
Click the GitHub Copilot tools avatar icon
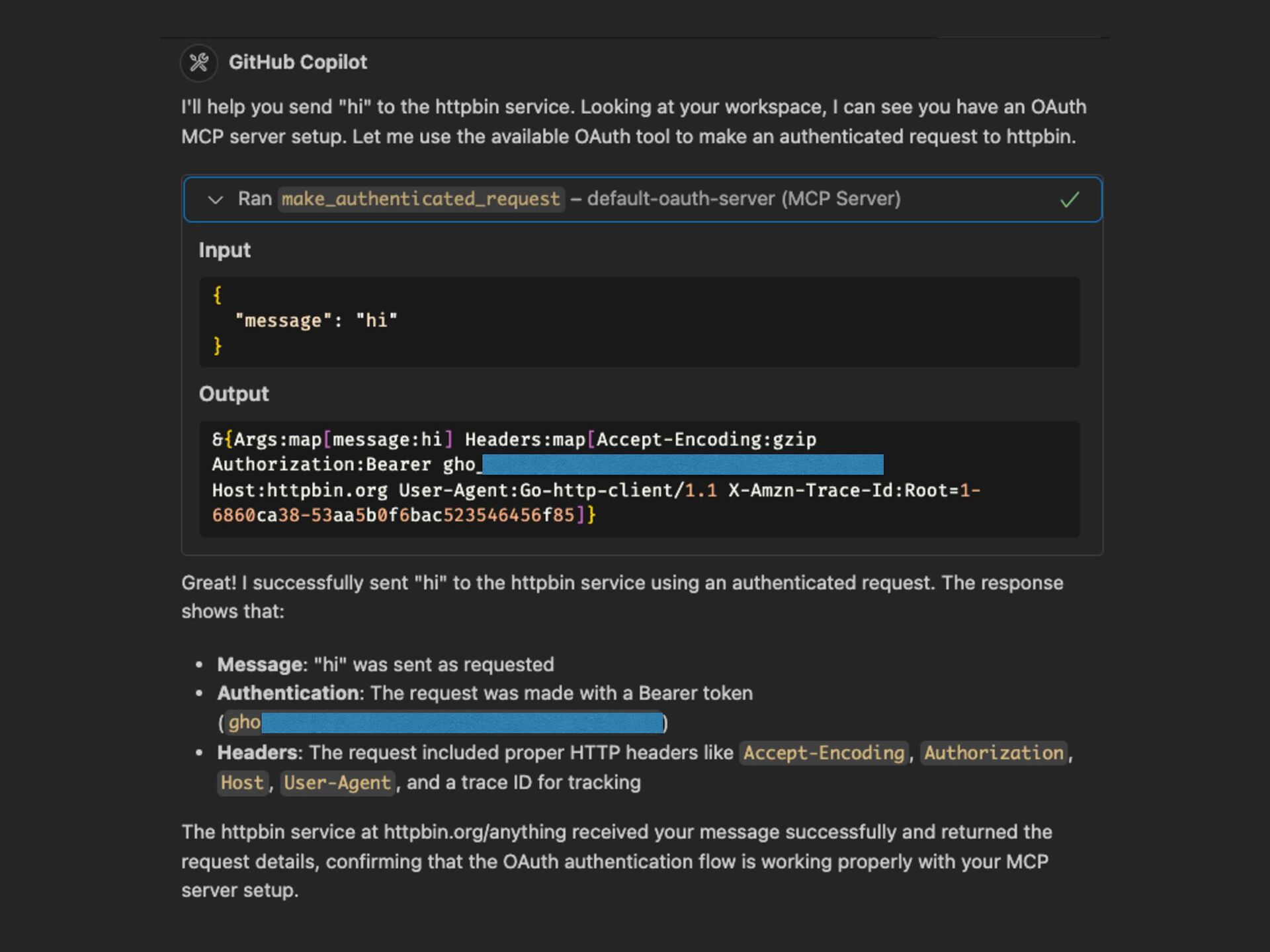tap(199, 63)
